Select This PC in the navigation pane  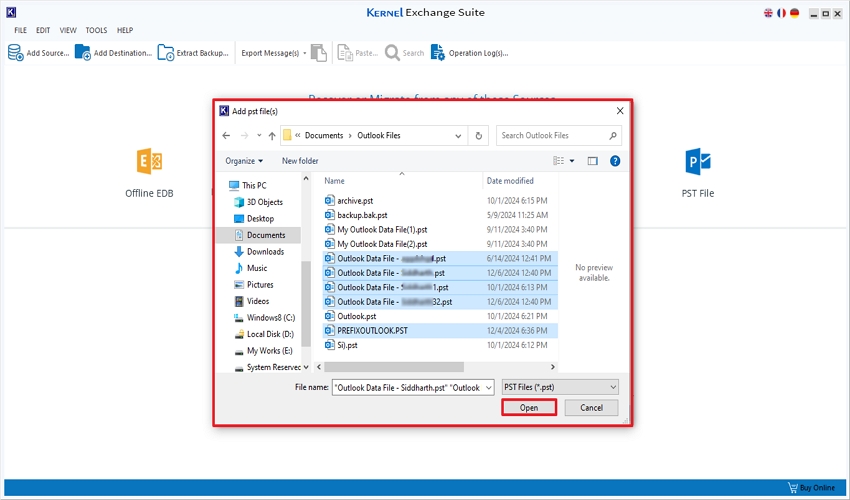[x=248, y=185]
